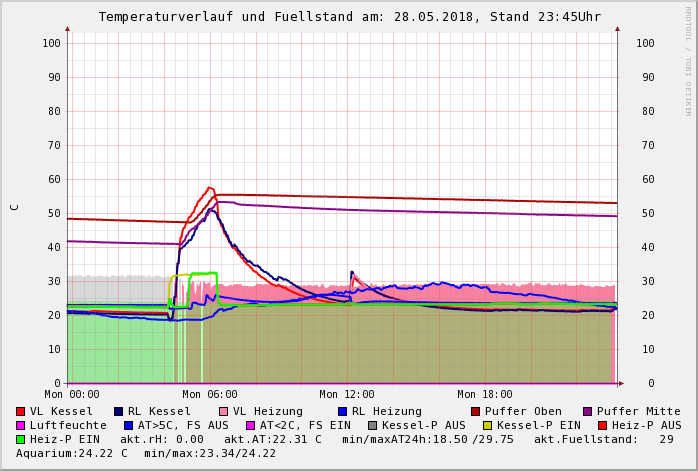The image size is (698, 471).
Task: Click the Mon 18:00 time axis label
Action: click(485, 395)
